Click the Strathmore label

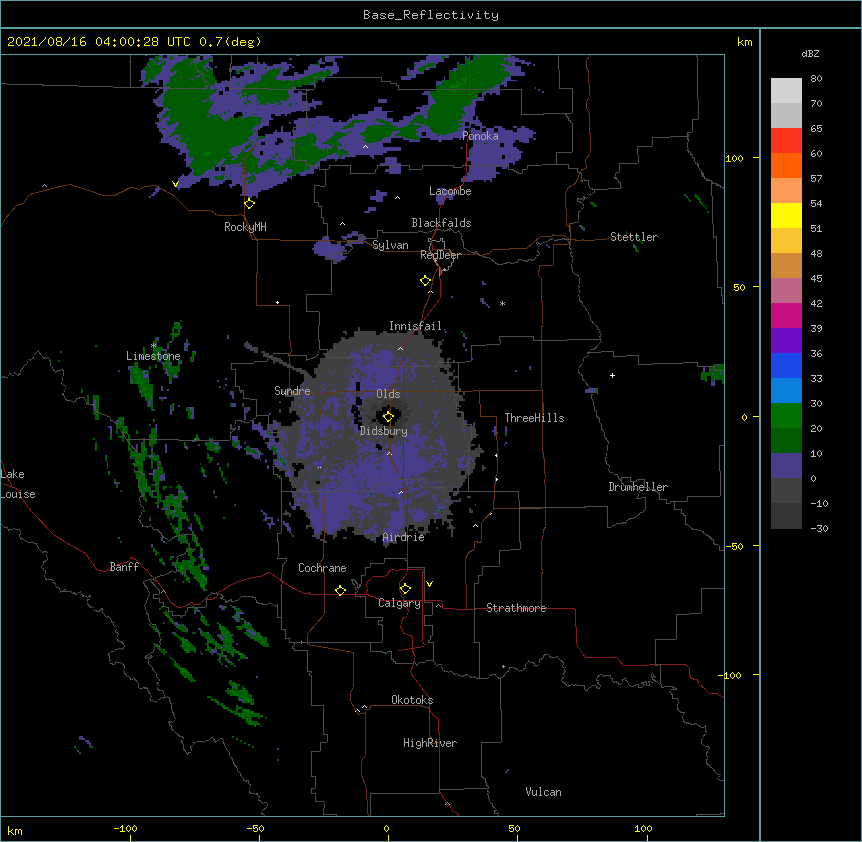[x=516, y=608]
